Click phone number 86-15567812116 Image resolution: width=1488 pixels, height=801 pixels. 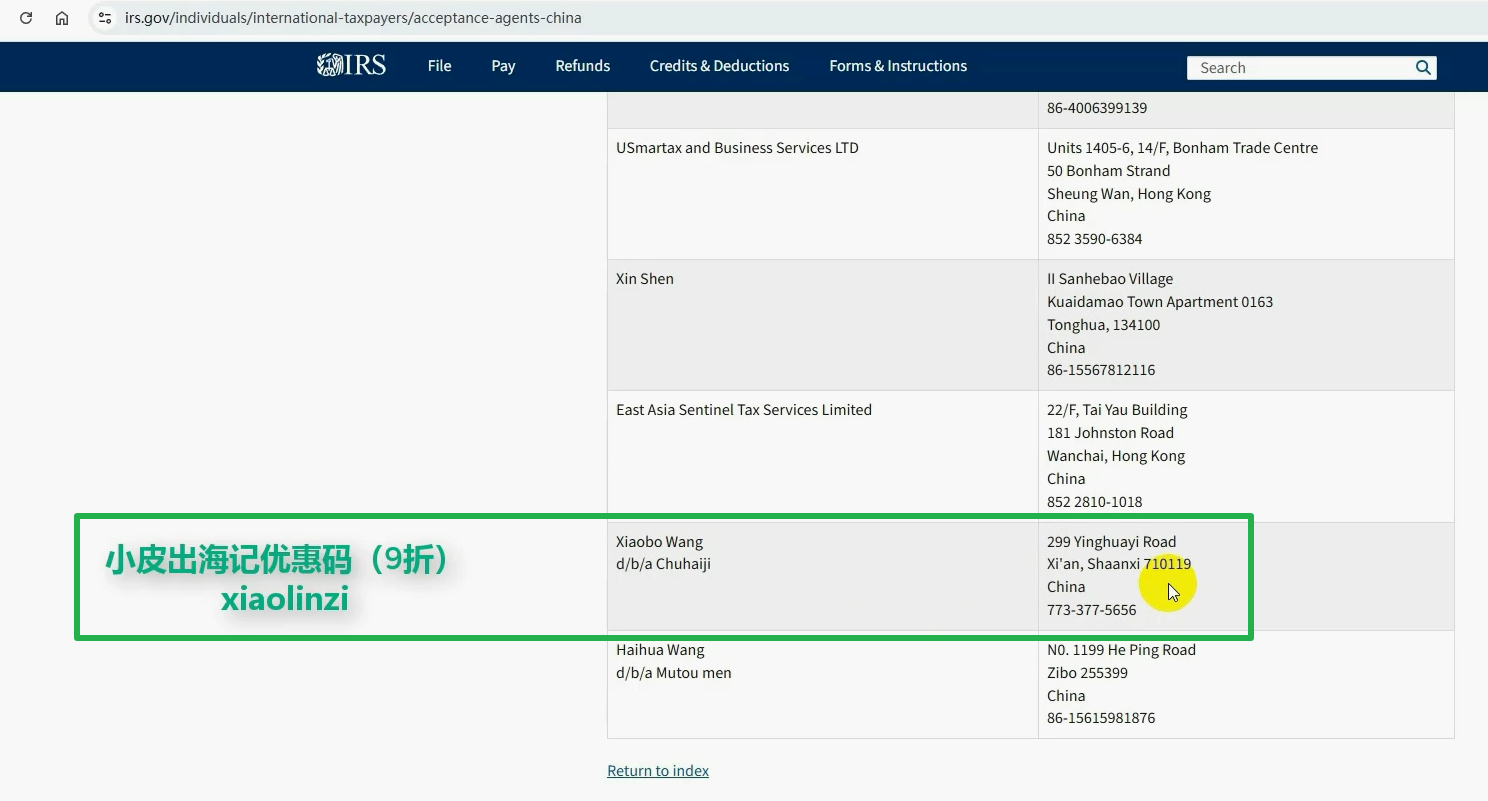pos(1101,370)
